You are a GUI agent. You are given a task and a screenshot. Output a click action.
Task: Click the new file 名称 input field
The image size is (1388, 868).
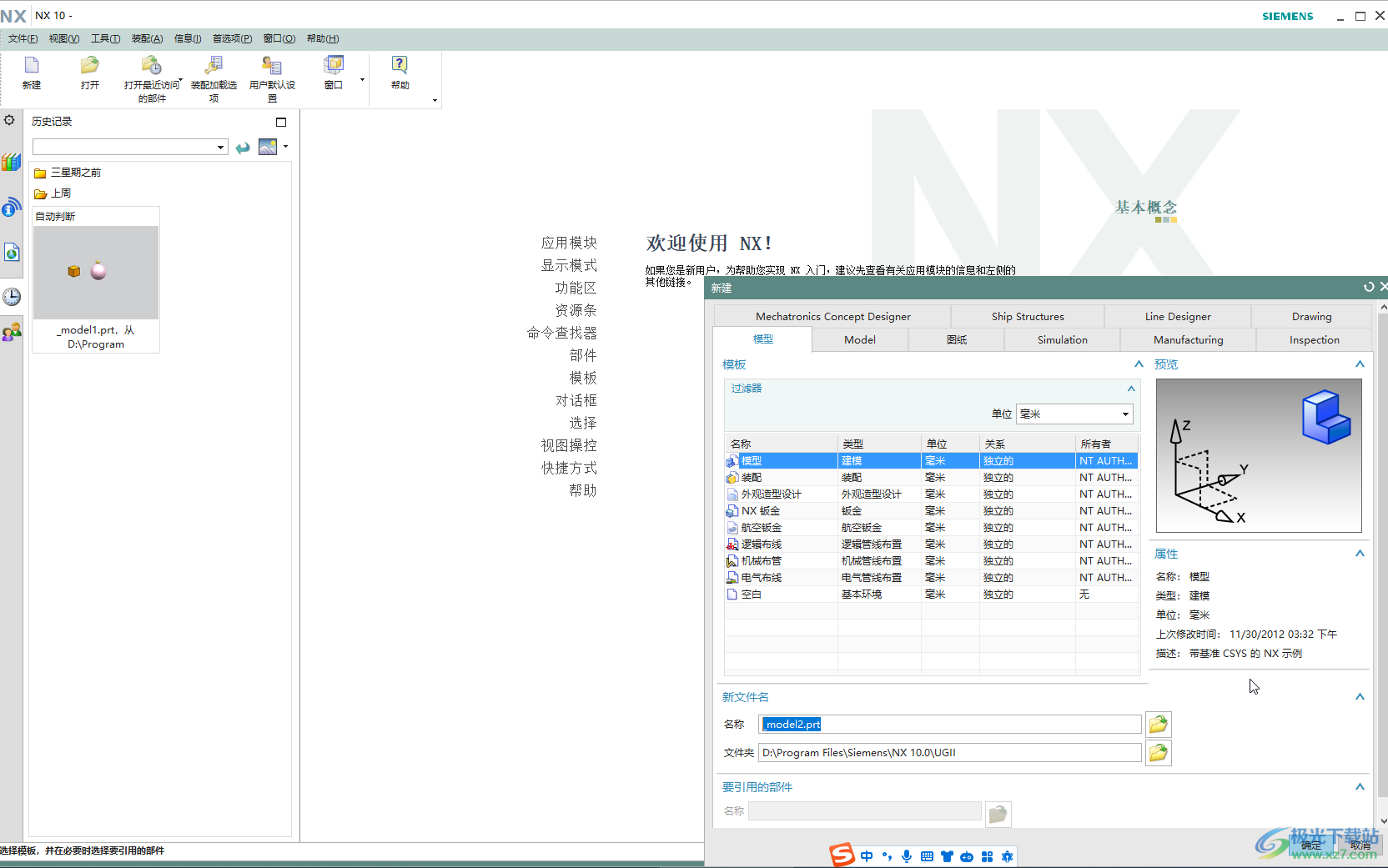point(949,725)
